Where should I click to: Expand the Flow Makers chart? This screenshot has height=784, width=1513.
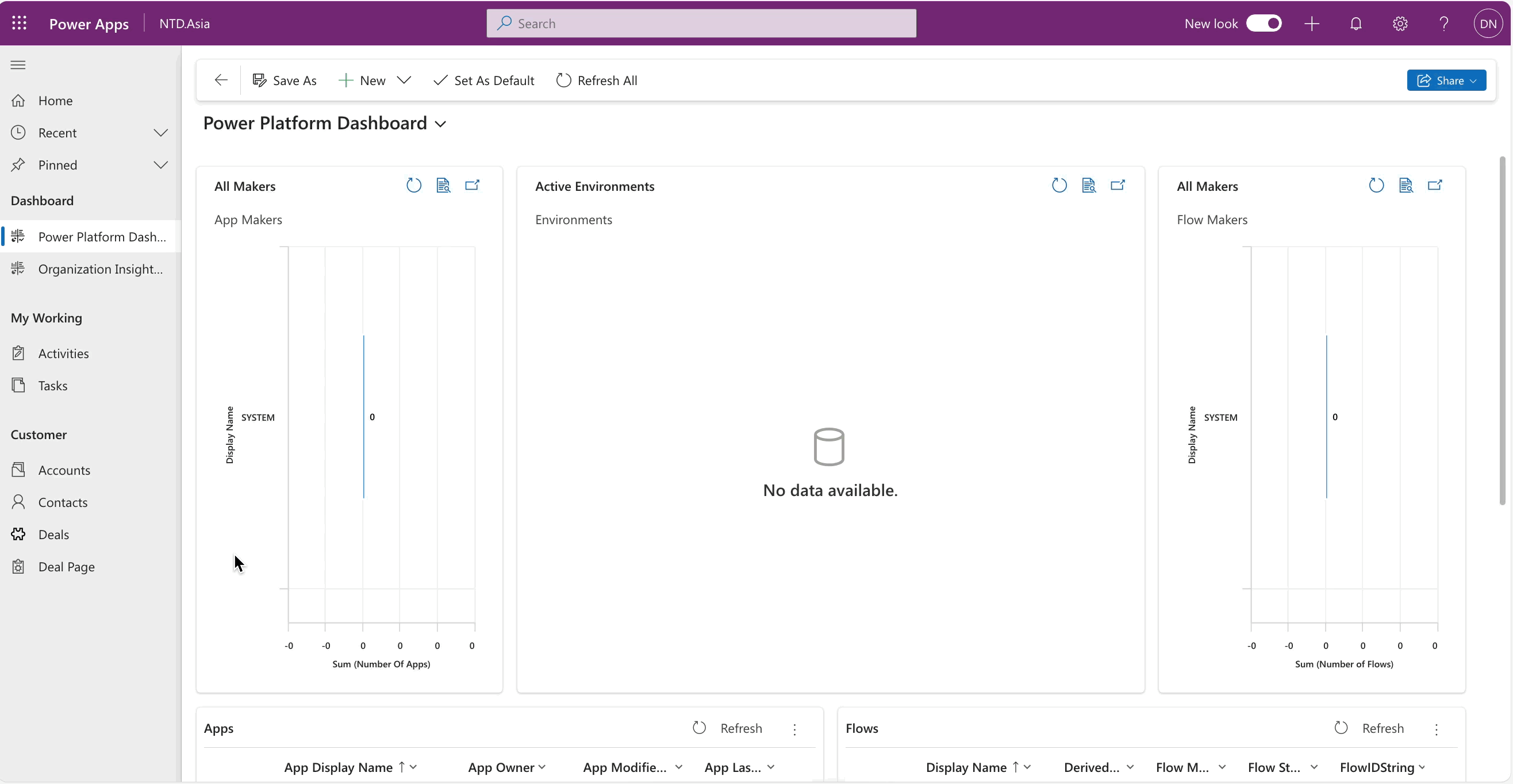pyautogui.click(x=1435, y=186)
